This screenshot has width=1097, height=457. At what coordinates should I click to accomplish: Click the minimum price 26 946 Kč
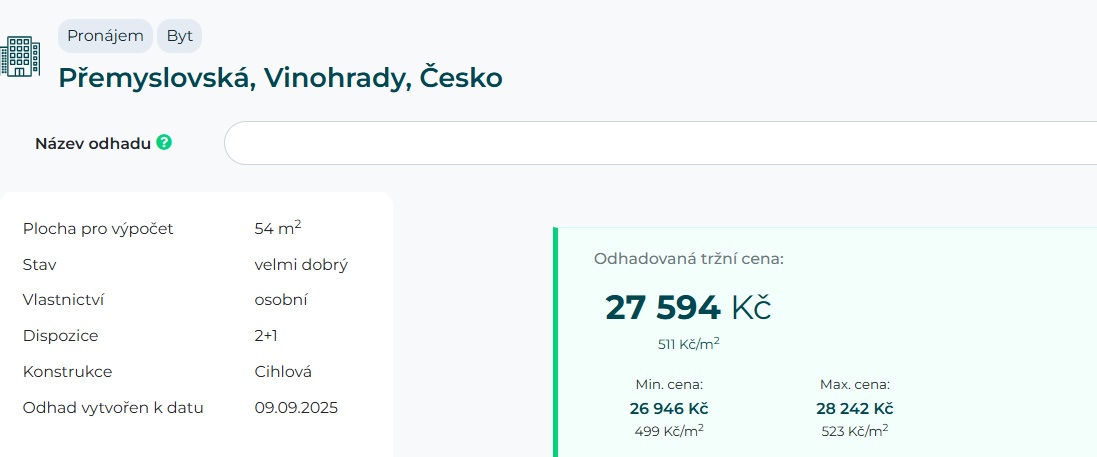[669, 408]
